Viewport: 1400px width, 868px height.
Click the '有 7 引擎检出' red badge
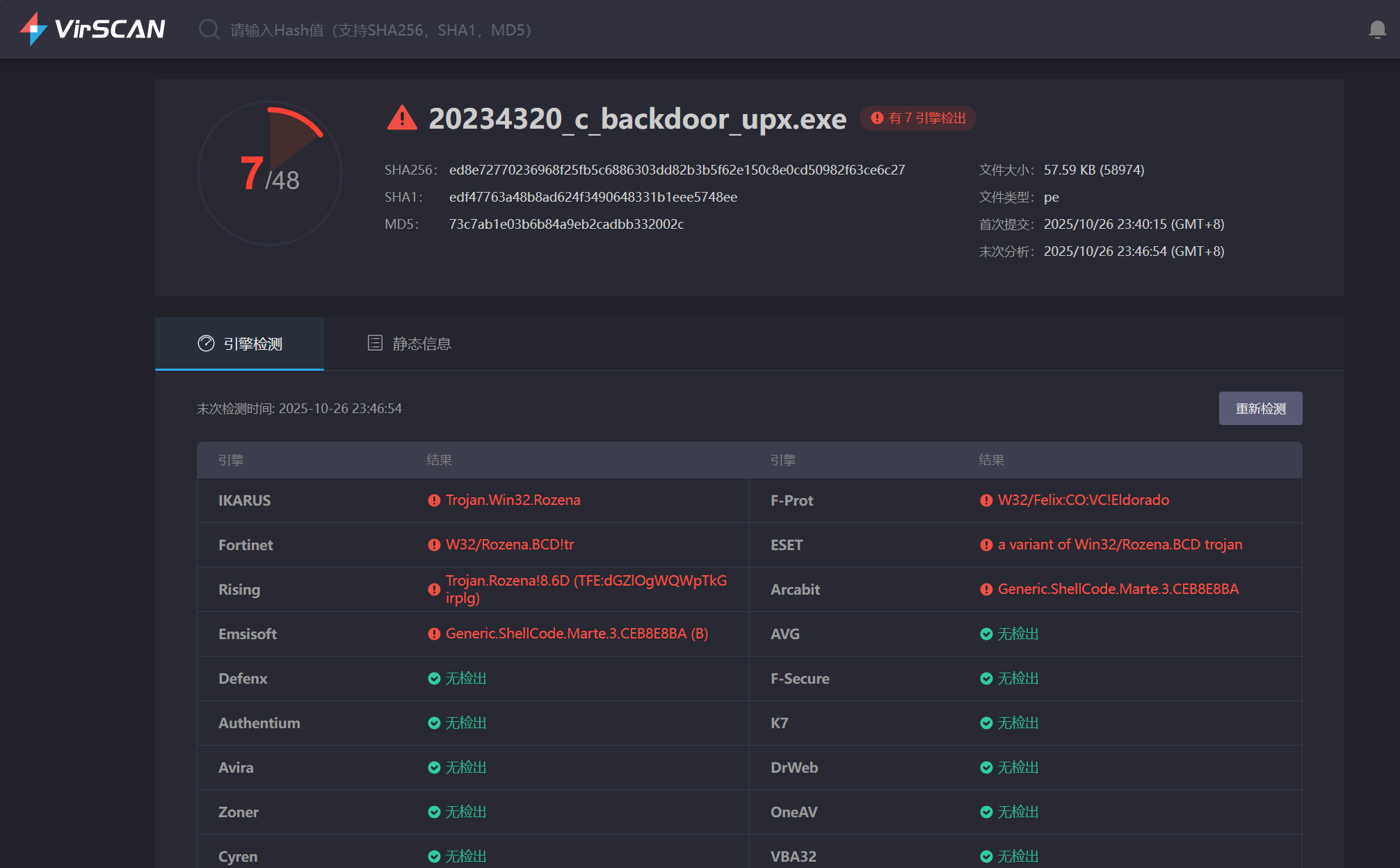click(918, 118)
